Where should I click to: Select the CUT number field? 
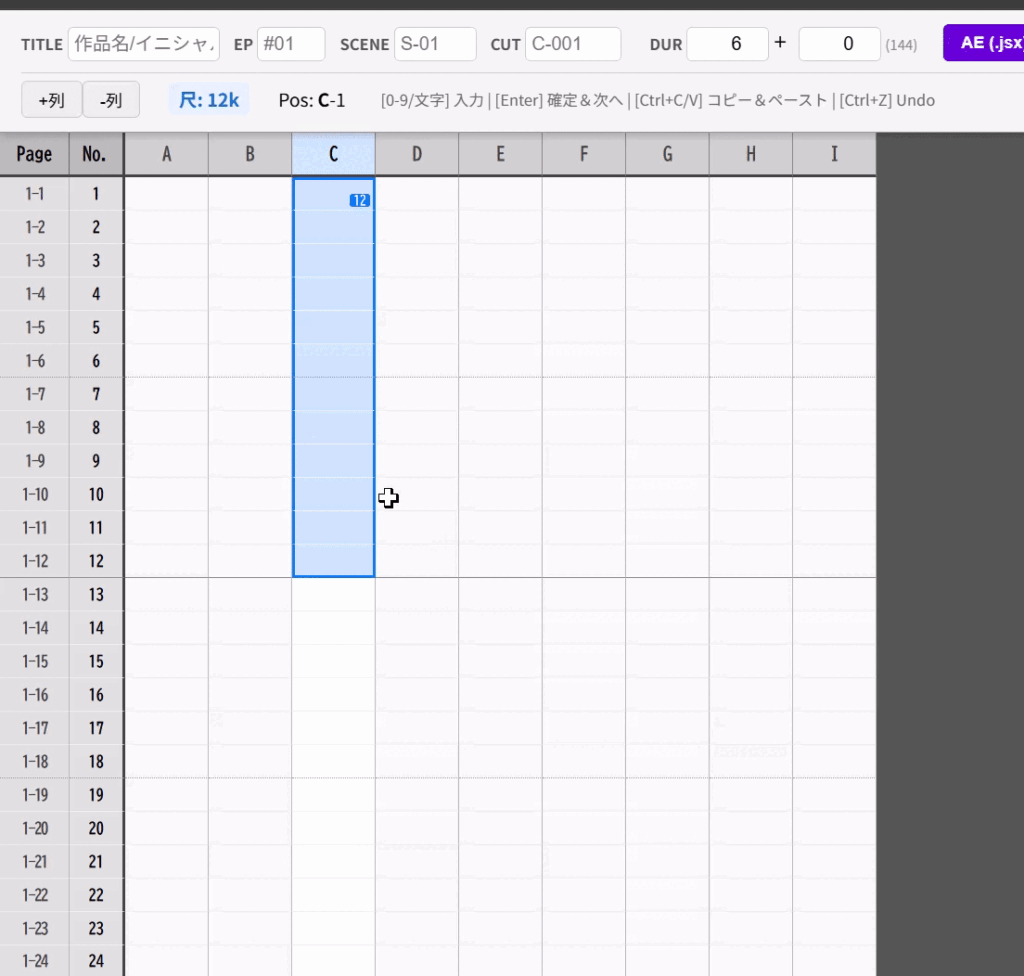pyautogui.click(x=573, y=44)
